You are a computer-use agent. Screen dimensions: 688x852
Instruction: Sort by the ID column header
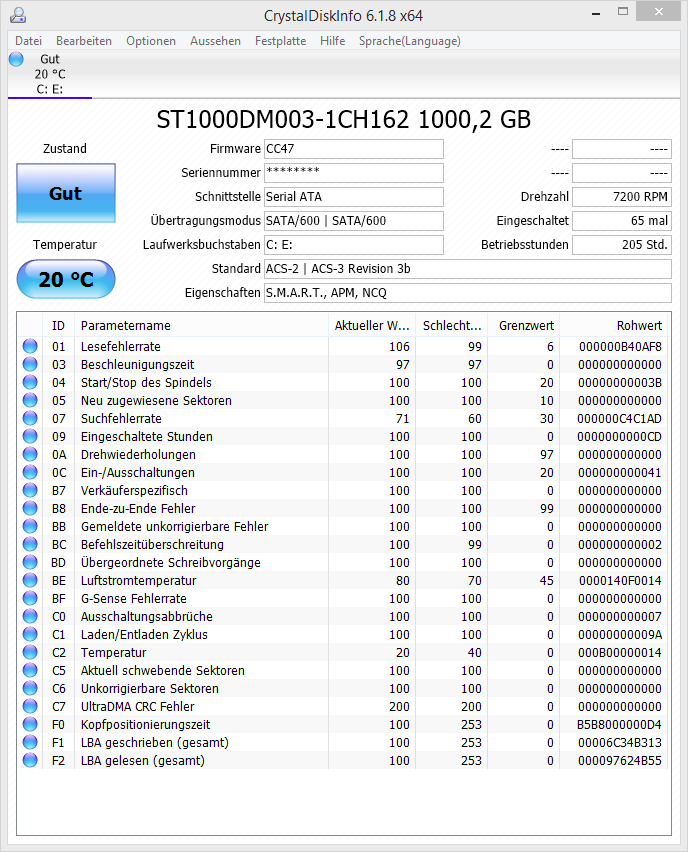tap(58, 325)
